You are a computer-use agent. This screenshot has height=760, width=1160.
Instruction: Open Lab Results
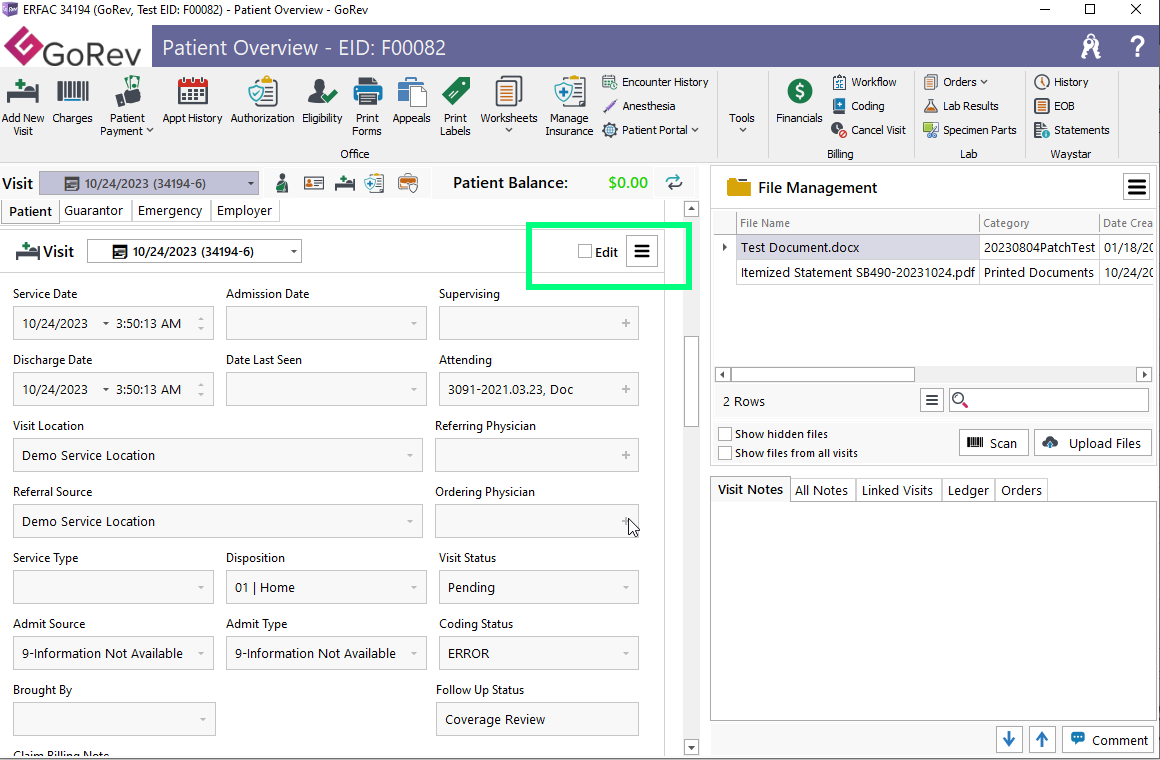click(x=960, y=106)
